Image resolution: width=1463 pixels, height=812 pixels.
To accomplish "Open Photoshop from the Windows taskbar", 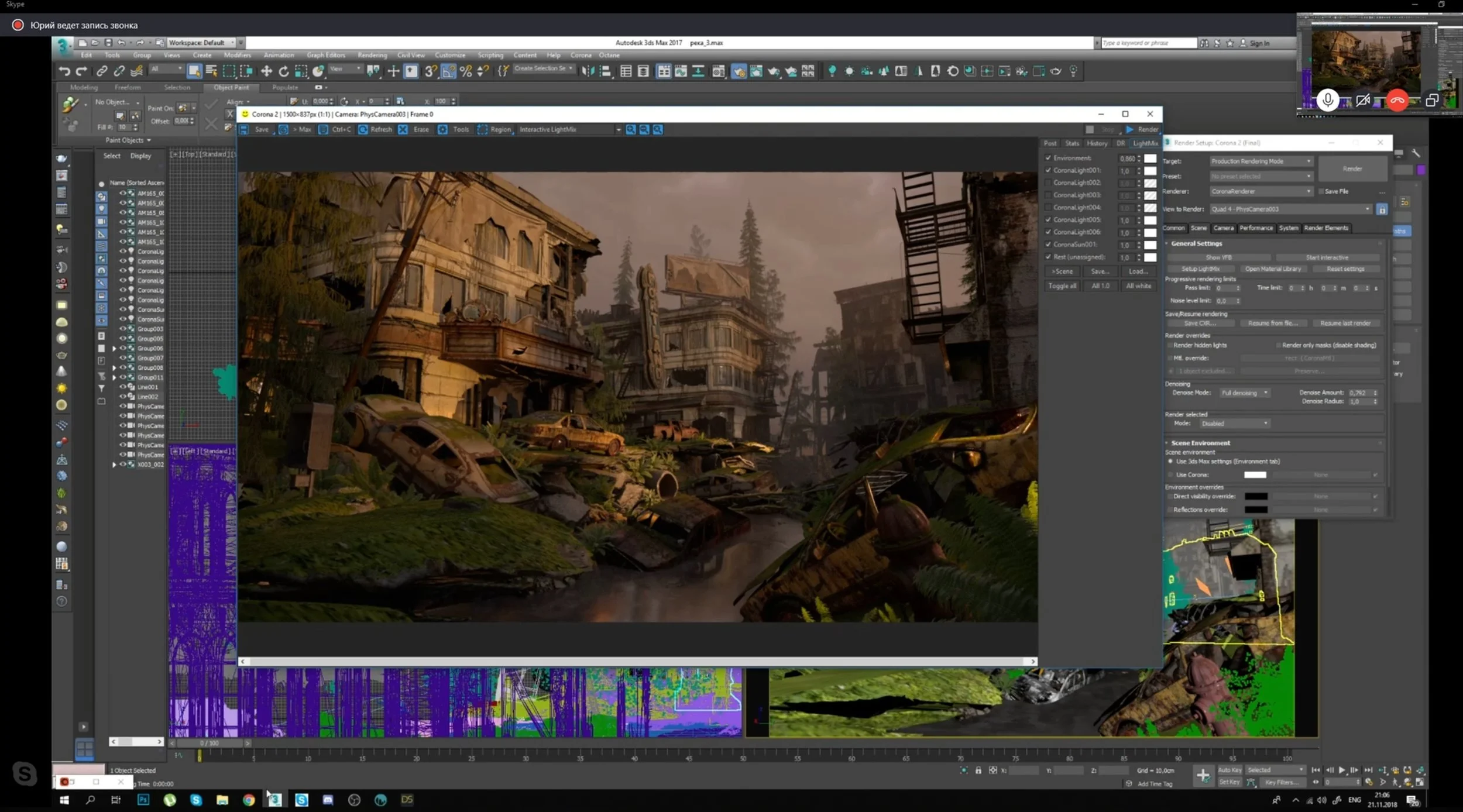I will (x=143, y=800).
